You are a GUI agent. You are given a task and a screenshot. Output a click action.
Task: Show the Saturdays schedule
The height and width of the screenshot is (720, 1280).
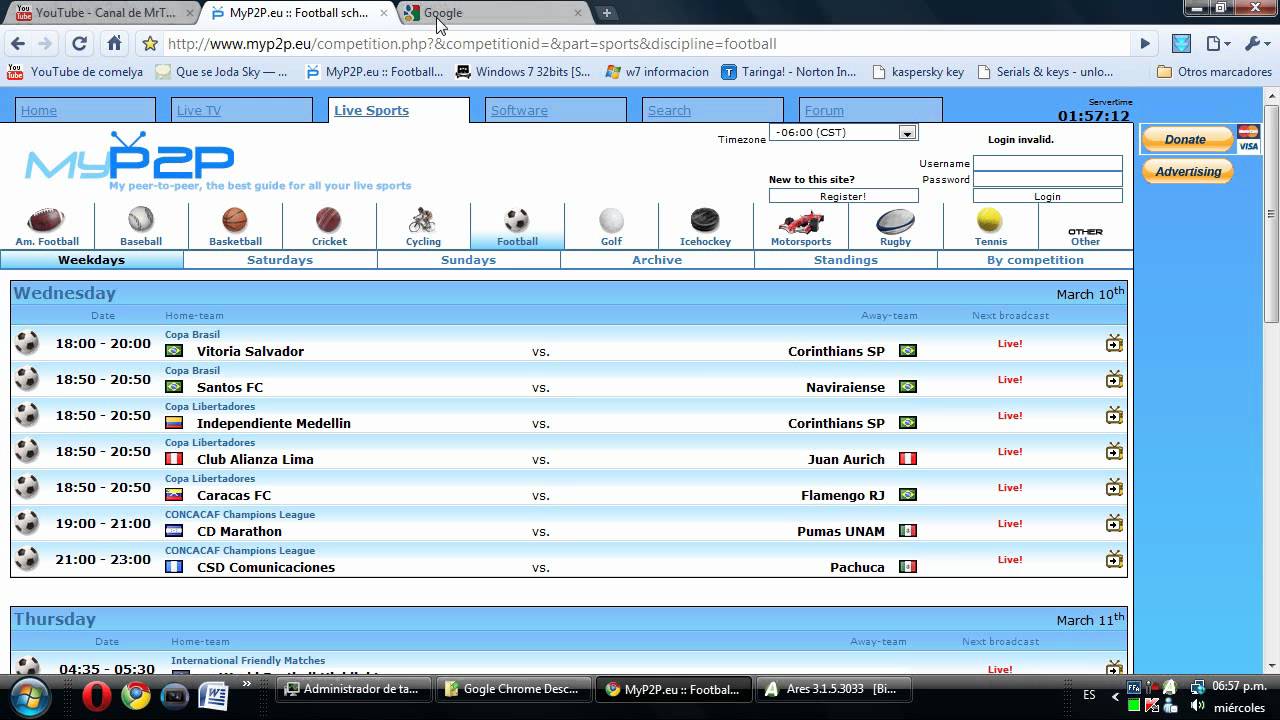(x=280, y=260)
